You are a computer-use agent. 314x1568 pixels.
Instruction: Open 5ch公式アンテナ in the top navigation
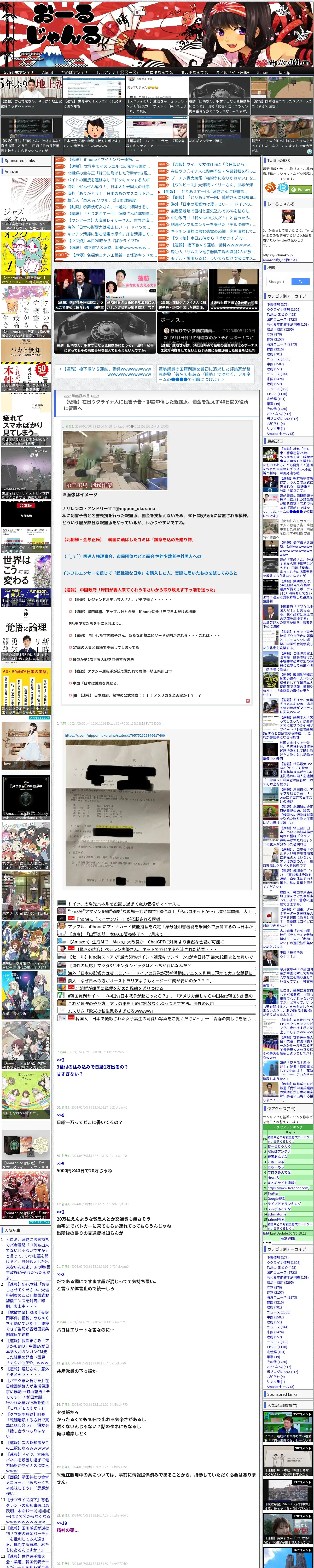click(20, 72)
